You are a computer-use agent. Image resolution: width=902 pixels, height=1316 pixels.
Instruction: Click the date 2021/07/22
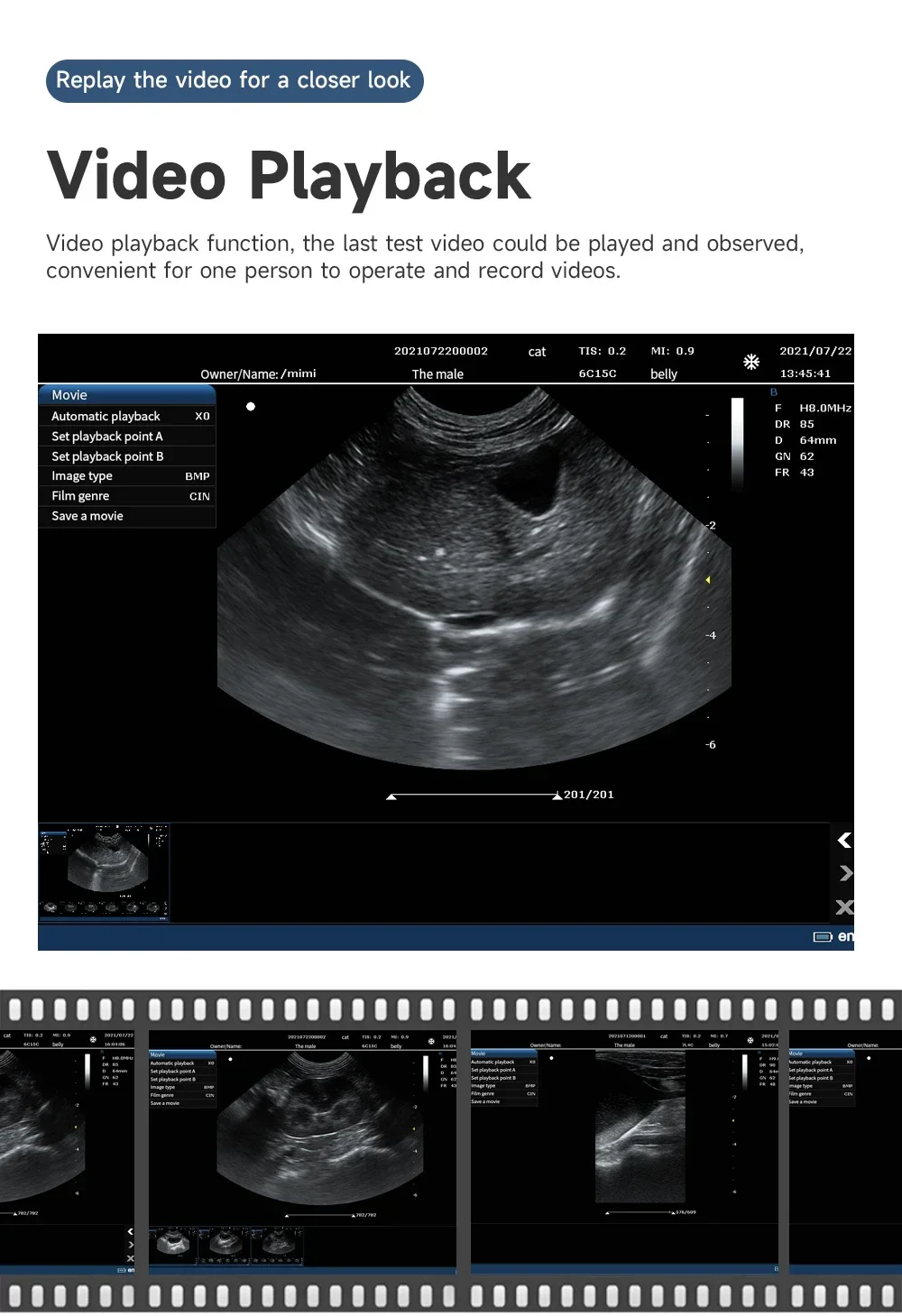pyautogui.click(x=815, y=351)
